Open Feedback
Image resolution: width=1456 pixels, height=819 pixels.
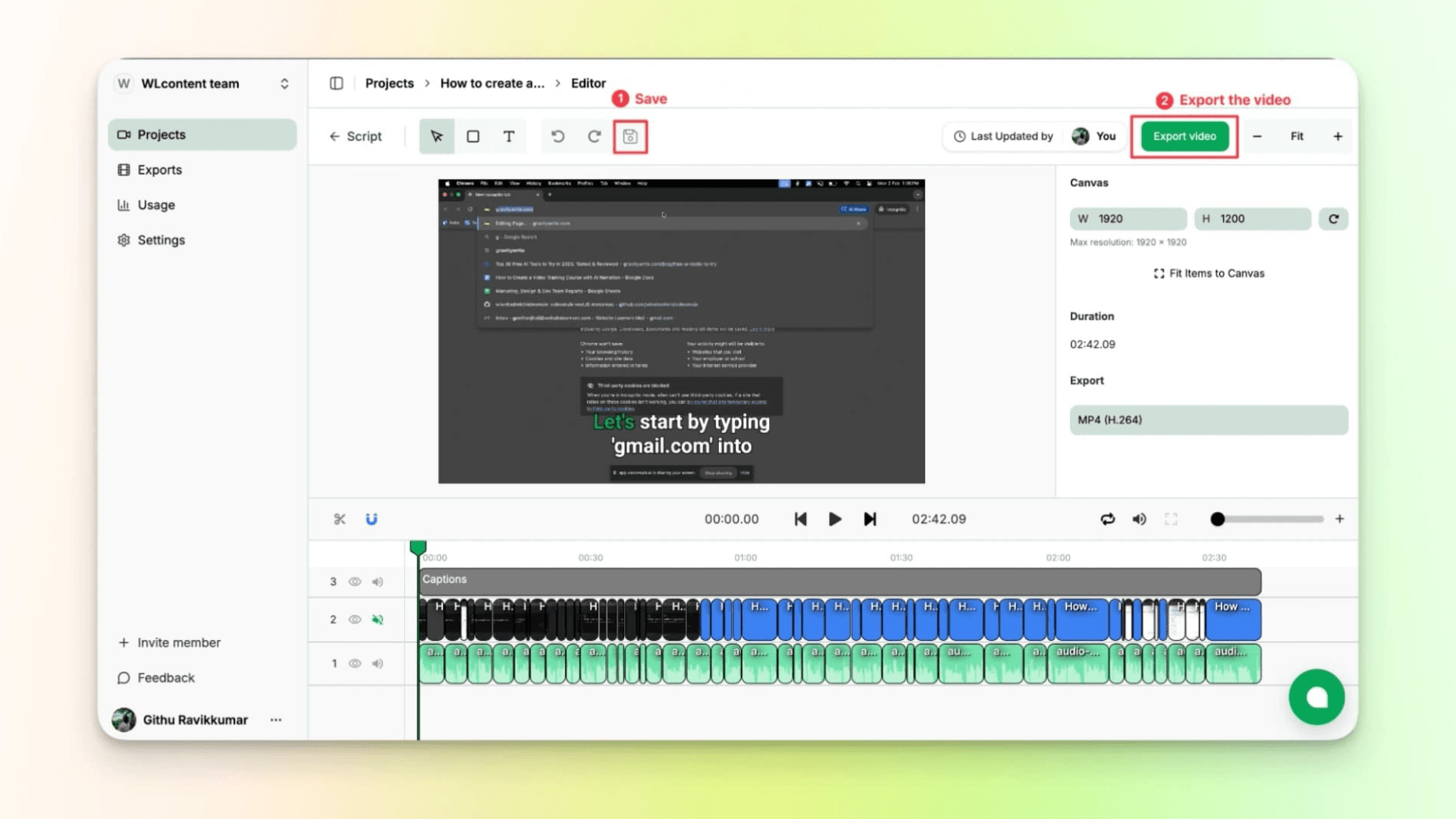pos(156,678)
